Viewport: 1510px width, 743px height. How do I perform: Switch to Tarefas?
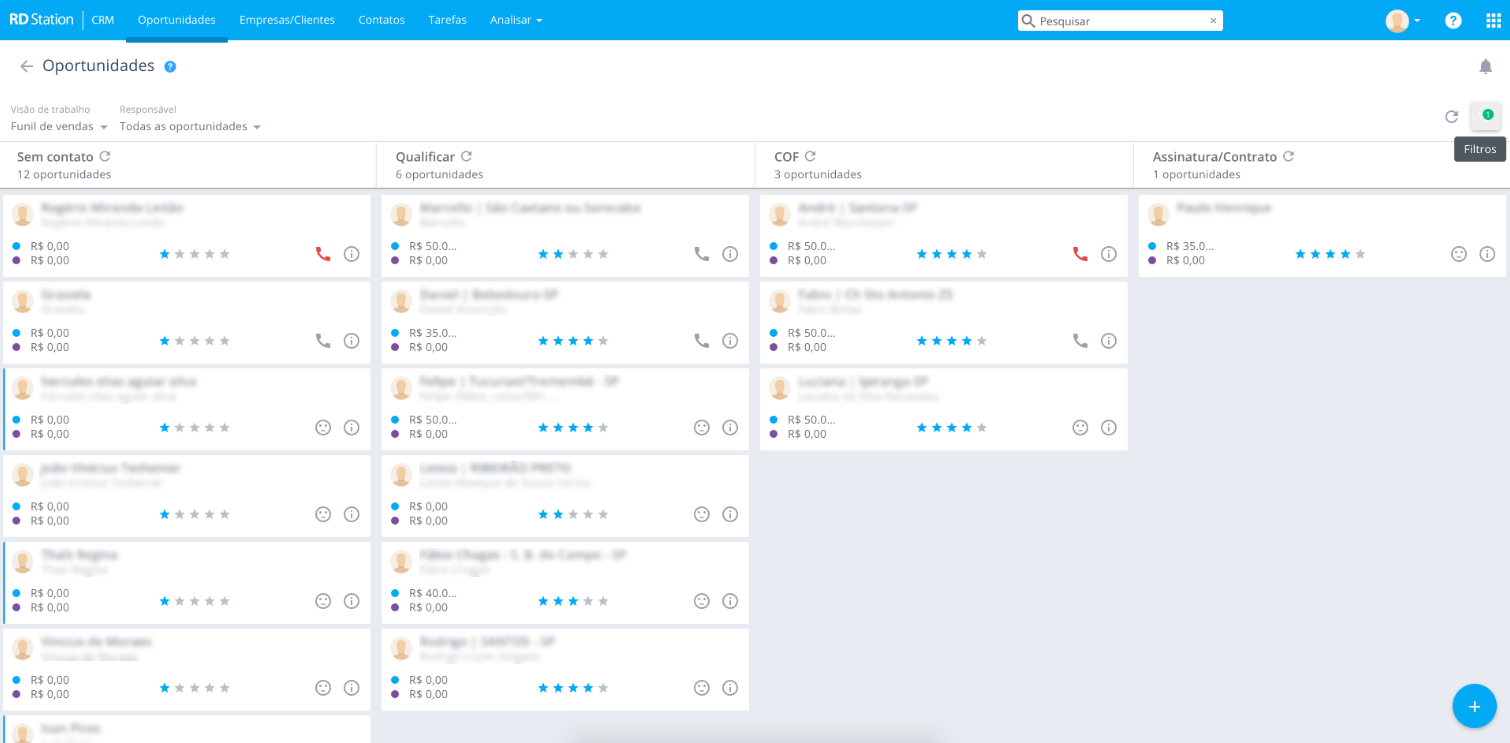click(447, 20)
